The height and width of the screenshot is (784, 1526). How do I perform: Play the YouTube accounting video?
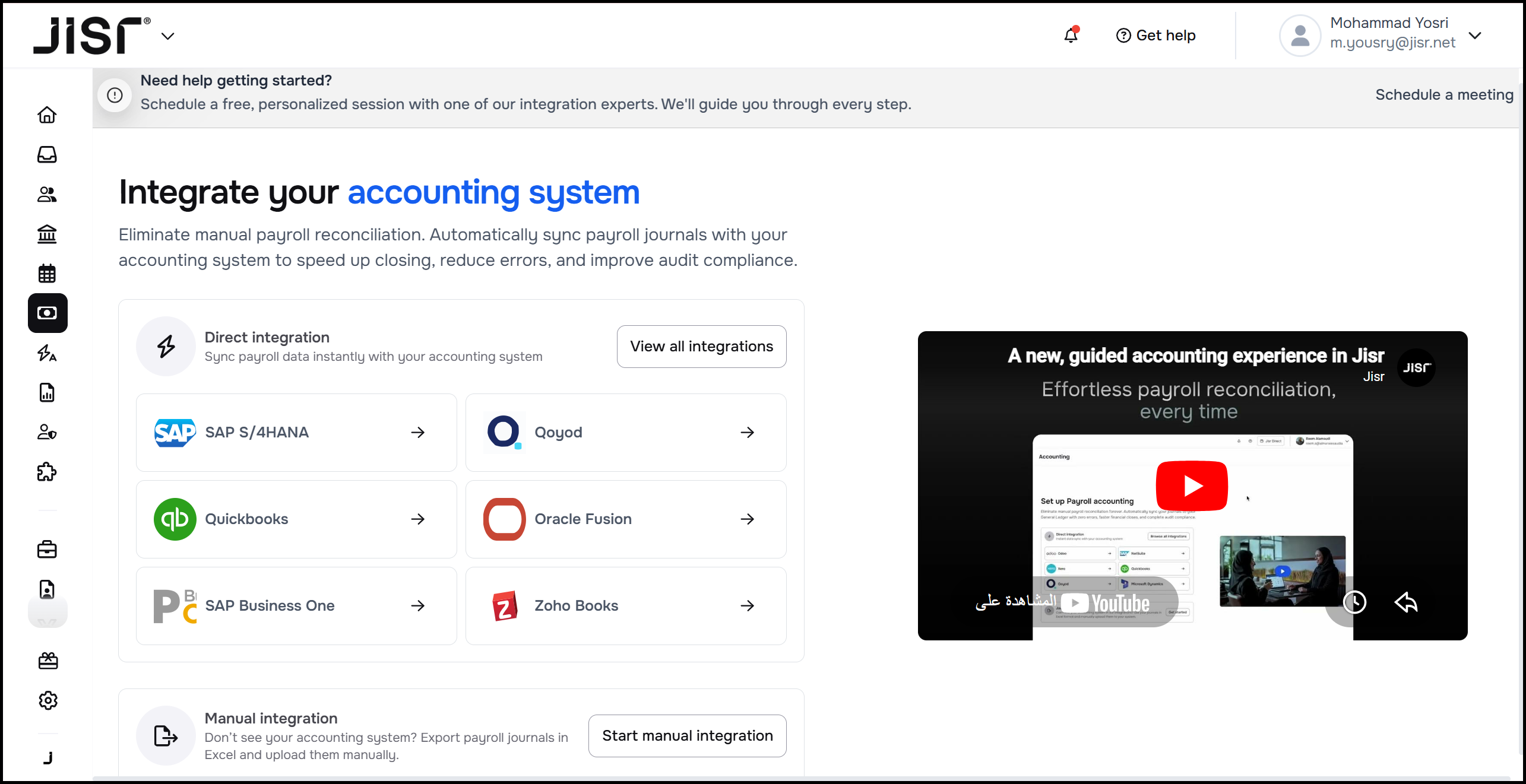[1192, 485]
